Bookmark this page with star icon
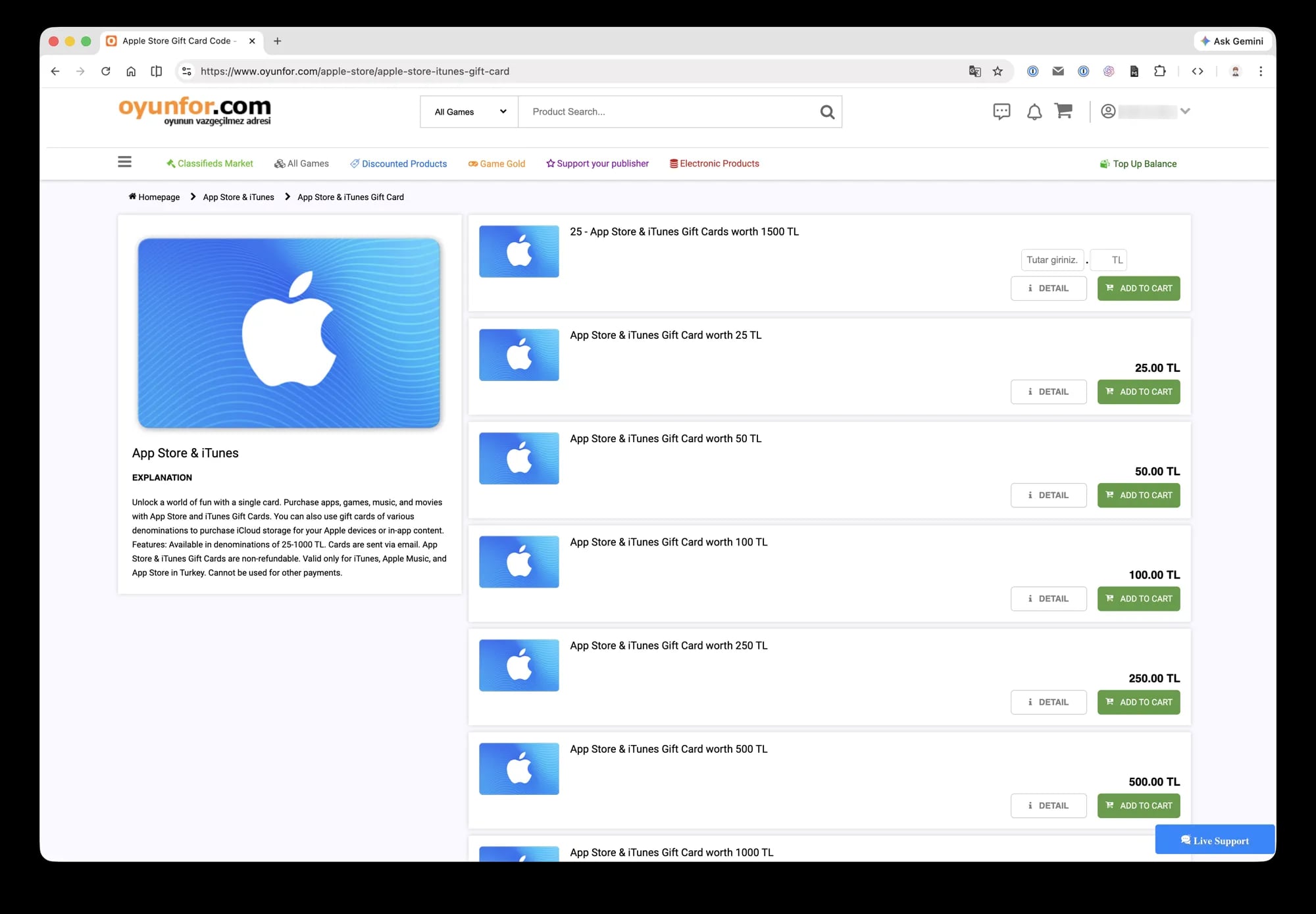 [x=998, y=71]
